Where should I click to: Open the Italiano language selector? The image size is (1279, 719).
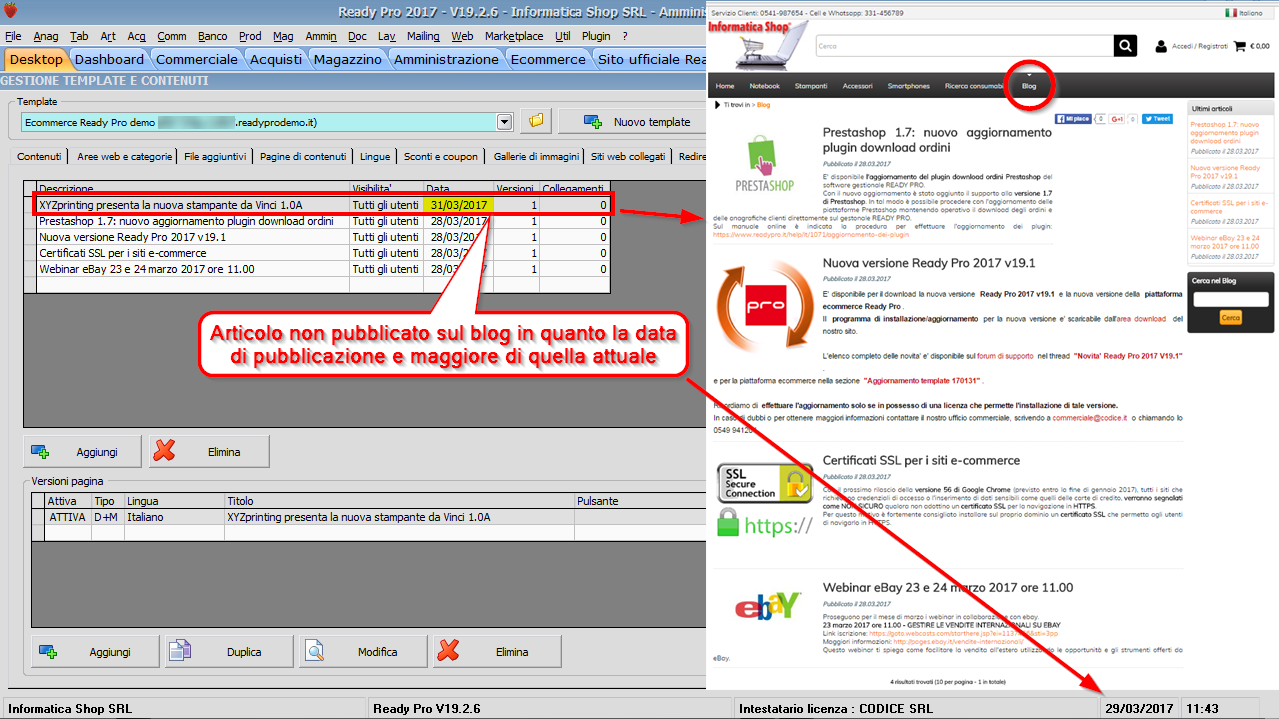(1245, 12)
